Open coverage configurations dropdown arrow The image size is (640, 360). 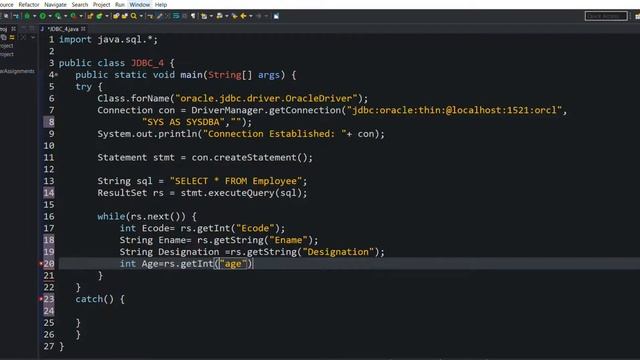coord(65,16)
